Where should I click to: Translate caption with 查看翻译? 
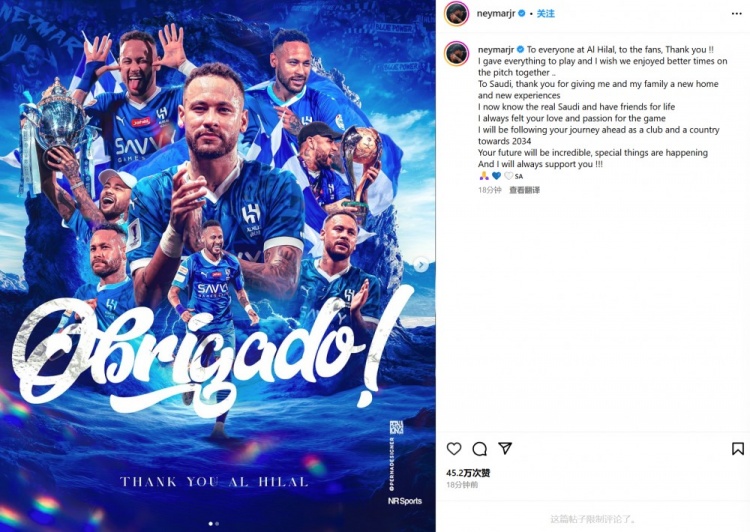524,190
